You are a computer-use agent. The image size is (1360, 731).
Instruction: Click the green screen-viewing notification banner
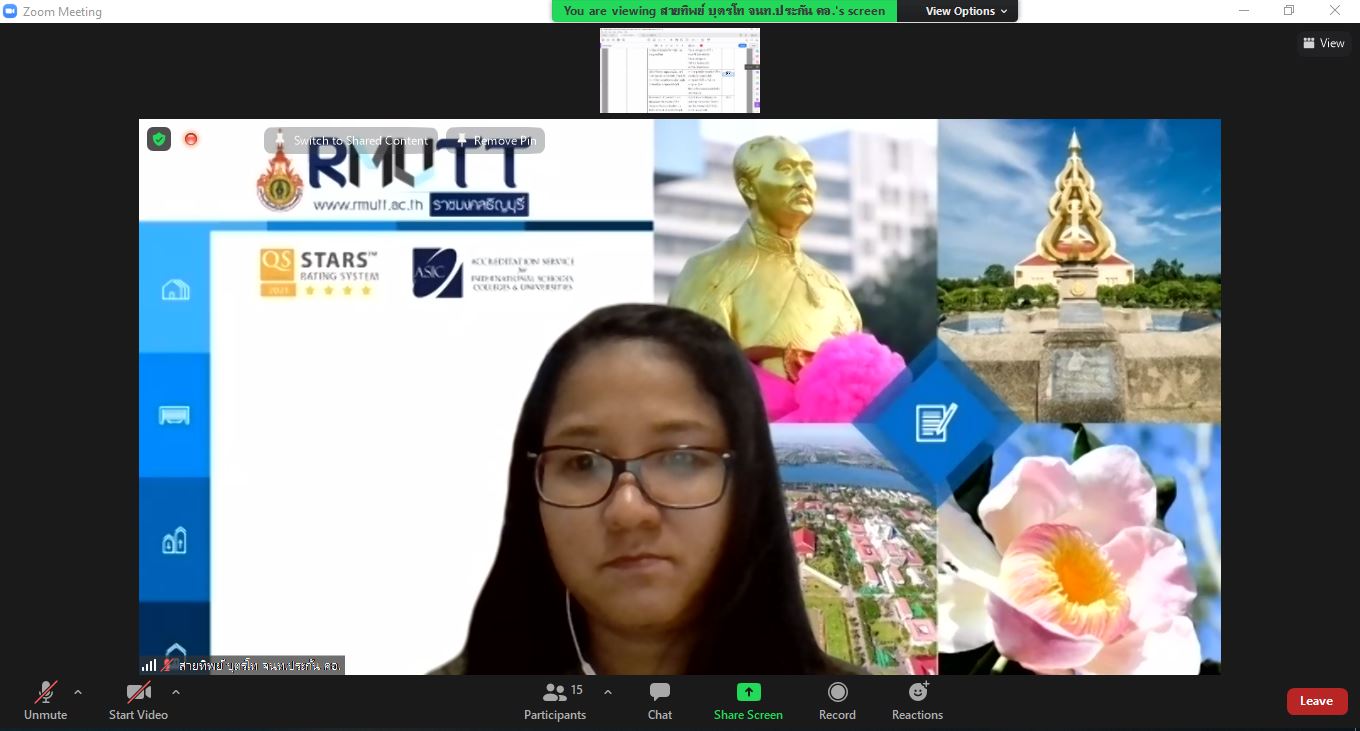724,11
